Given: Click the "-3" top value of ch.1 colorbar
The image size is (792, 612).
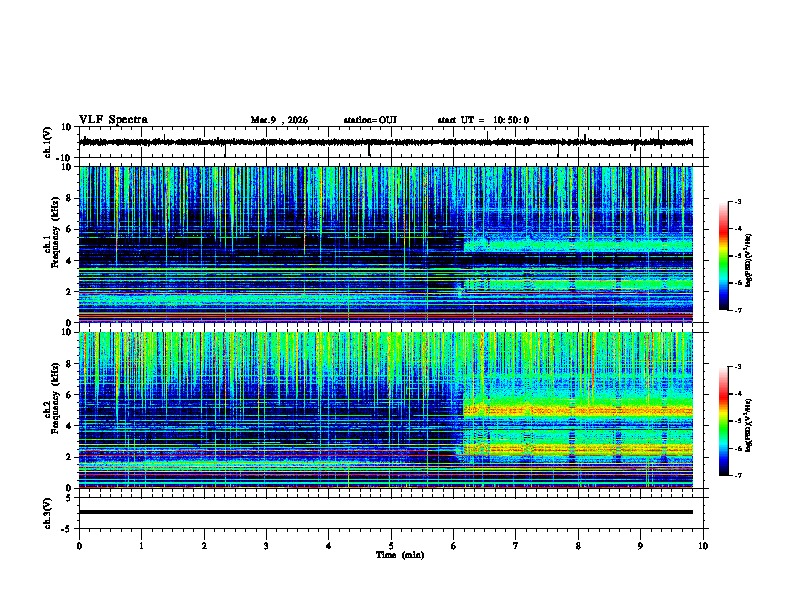Looking at the screenshot, I should (737, 201).
